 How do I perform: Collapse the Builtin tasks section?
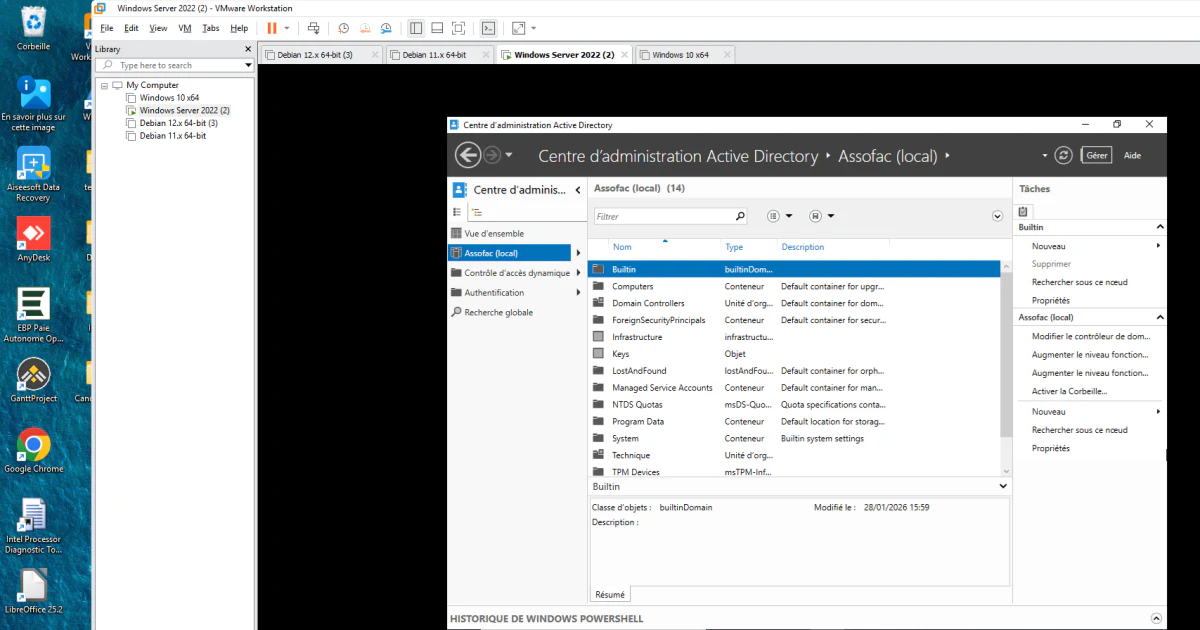click(1159, 227)
